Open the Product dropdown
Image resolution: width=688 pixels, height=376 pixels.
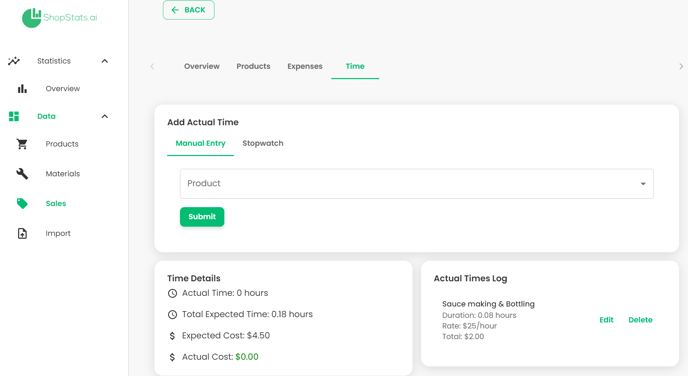[x=416, y=183]
